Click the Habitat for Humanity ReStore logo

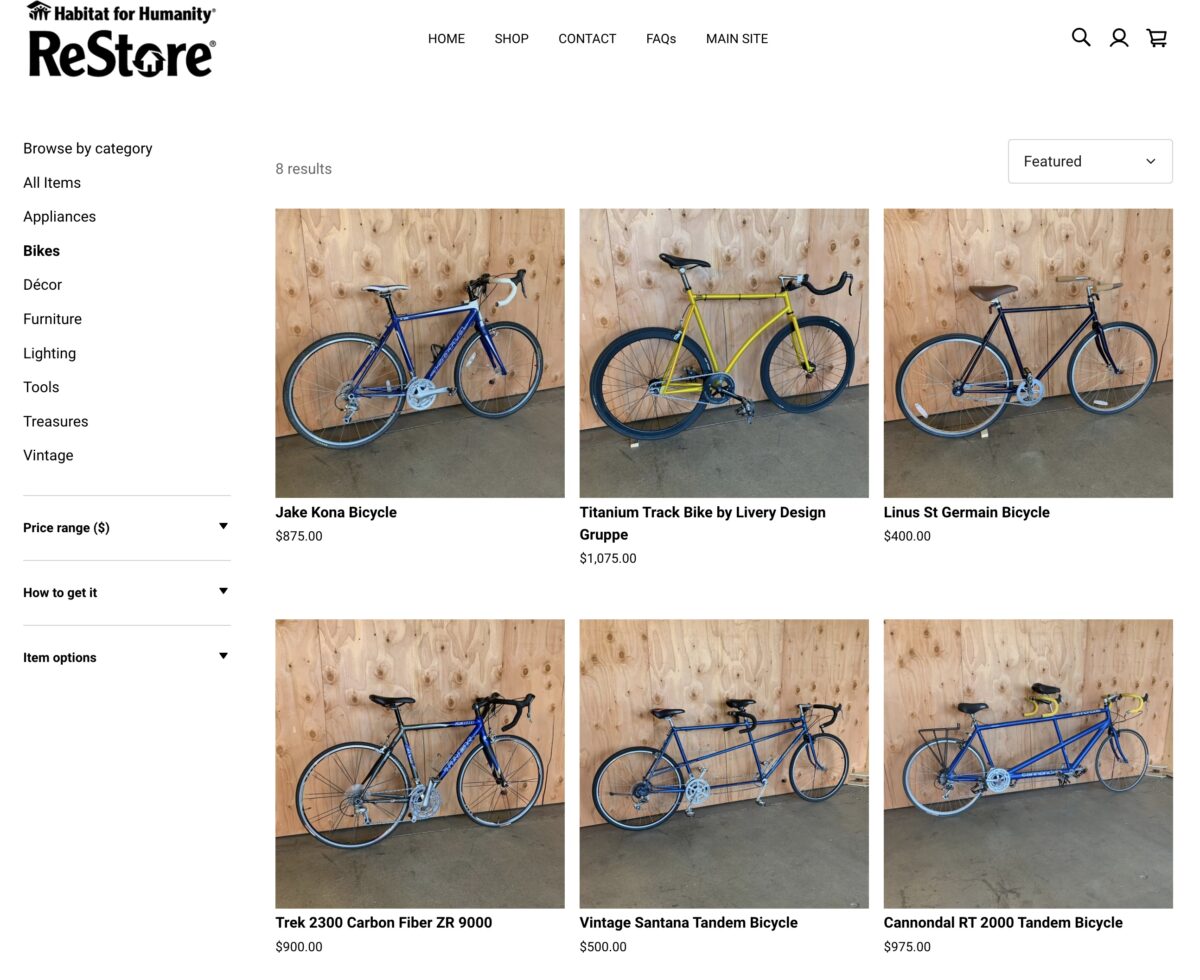pyautogui.click(x=122, y=41)
